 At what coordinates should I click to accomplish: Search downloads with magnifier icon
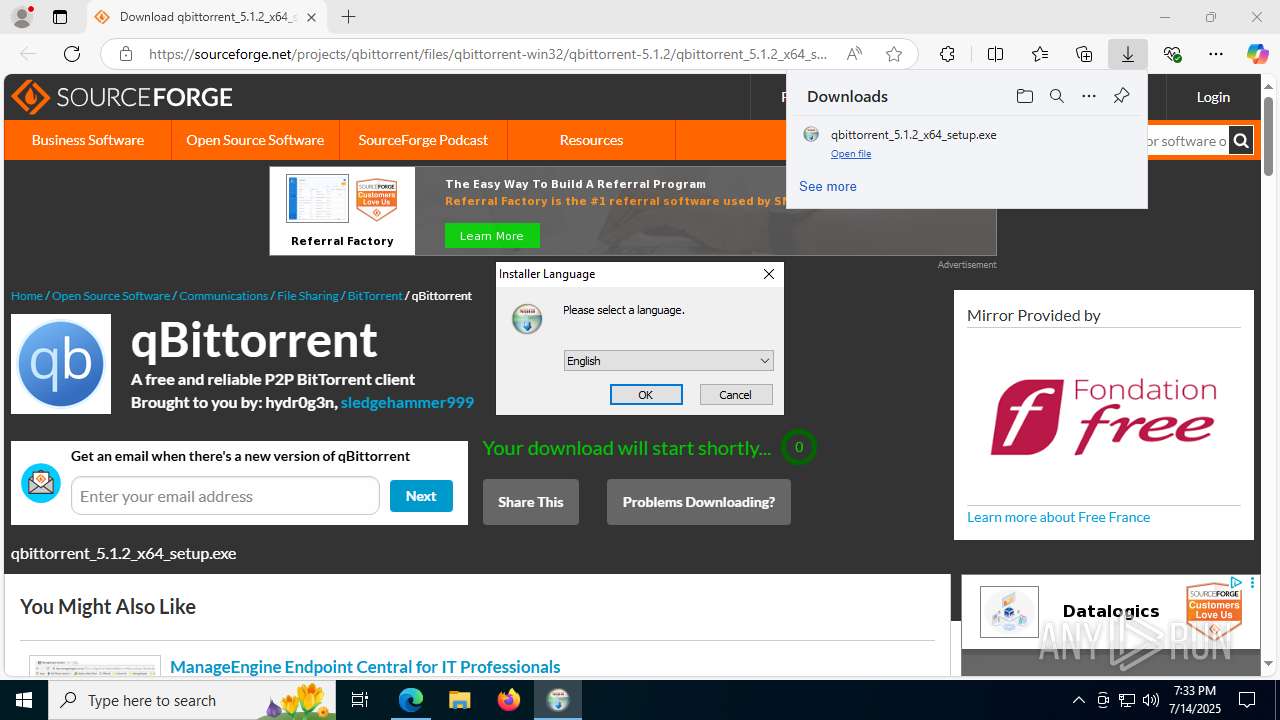[x=1057, y=96]
